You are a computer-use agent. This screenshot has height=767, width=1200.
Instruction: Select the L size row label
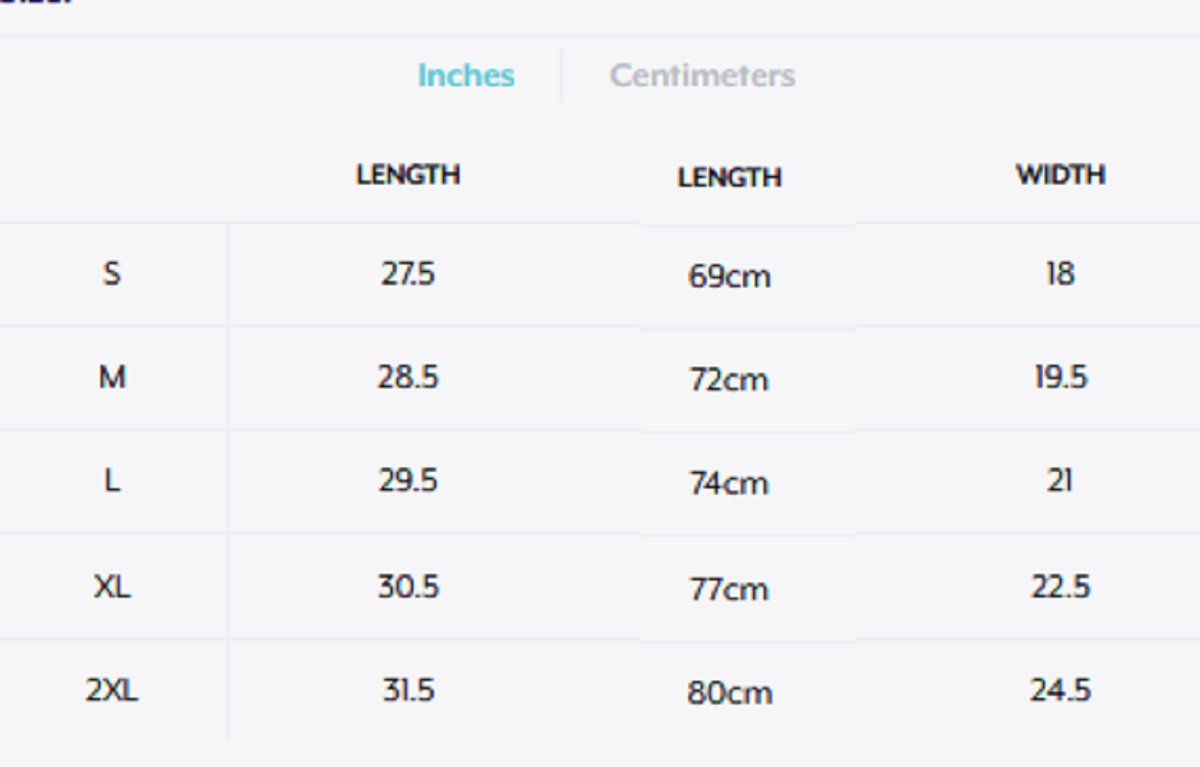(x=112, y=481)
